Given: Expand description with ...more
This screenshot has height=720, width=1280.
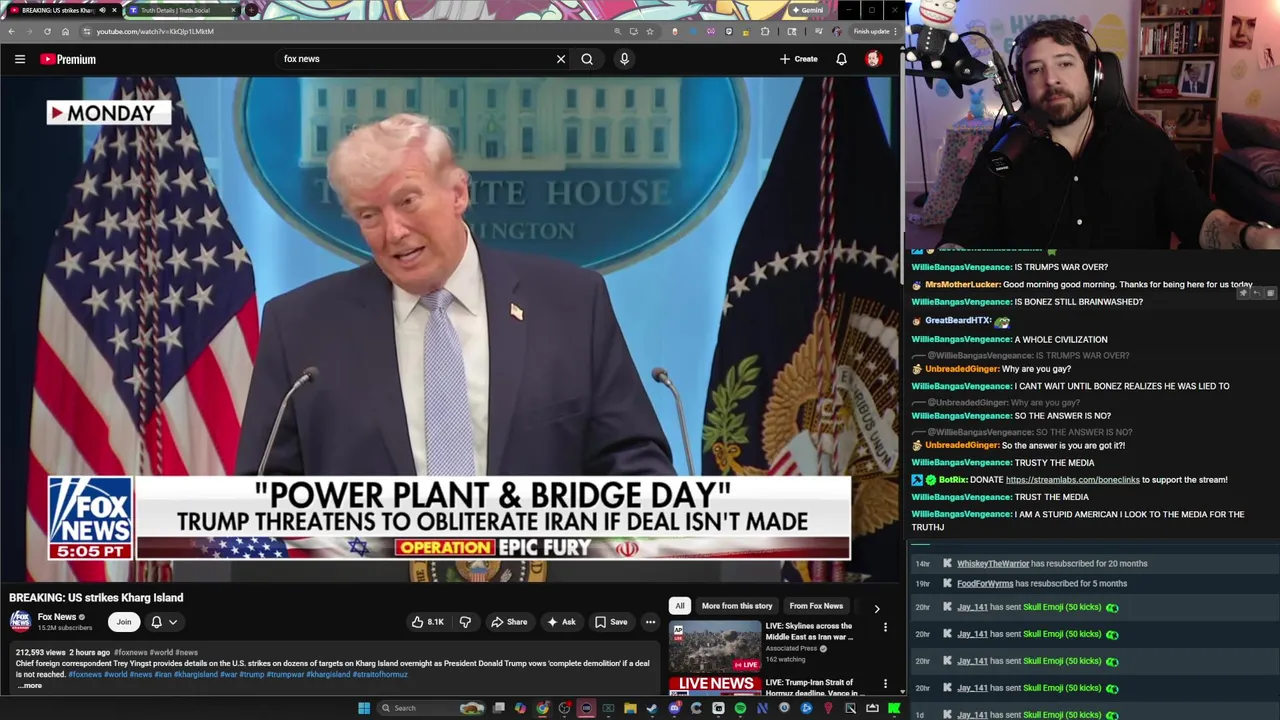Looking at the screenshot, I should pos(29,685).
